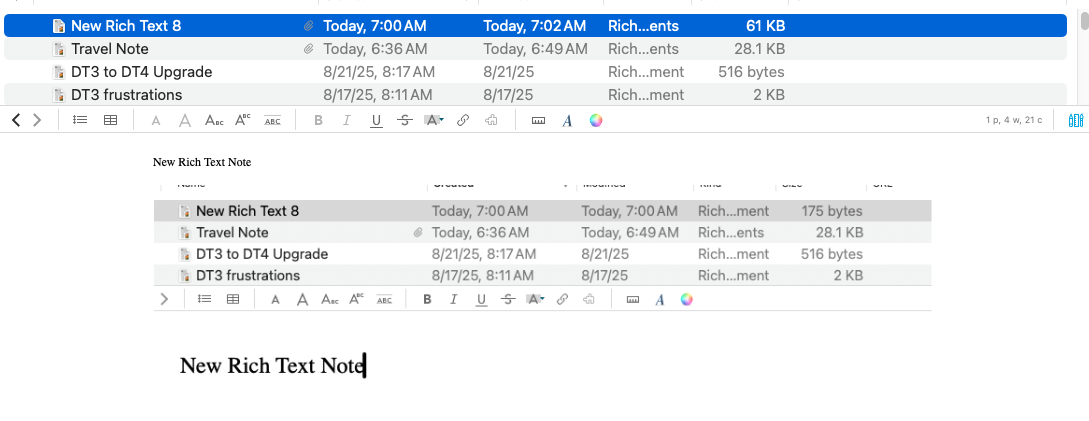
Task: Add a link using the top toolbar's chain icon
Action: (463, 120)
